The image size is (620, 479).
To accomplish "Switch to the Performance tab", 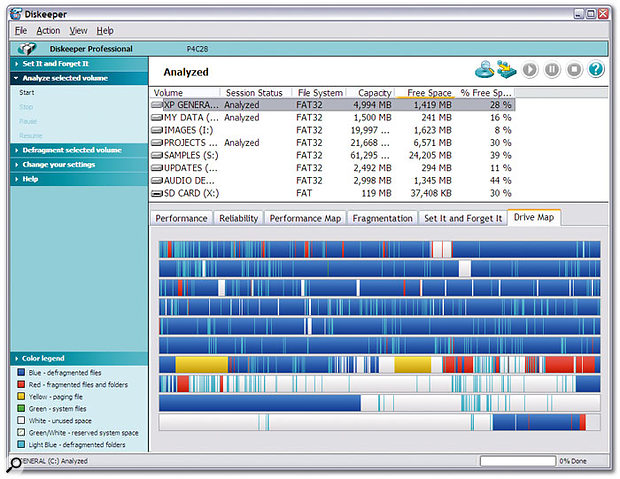I will [x=181, y=218].
